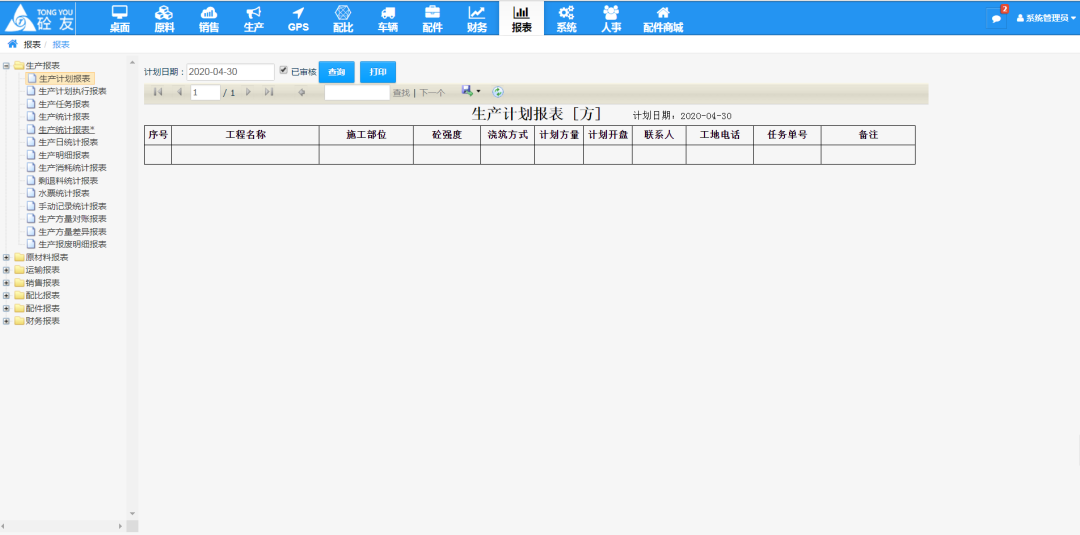Click the report search text box
The image size is (1080, 535).
tap(357, 92)
